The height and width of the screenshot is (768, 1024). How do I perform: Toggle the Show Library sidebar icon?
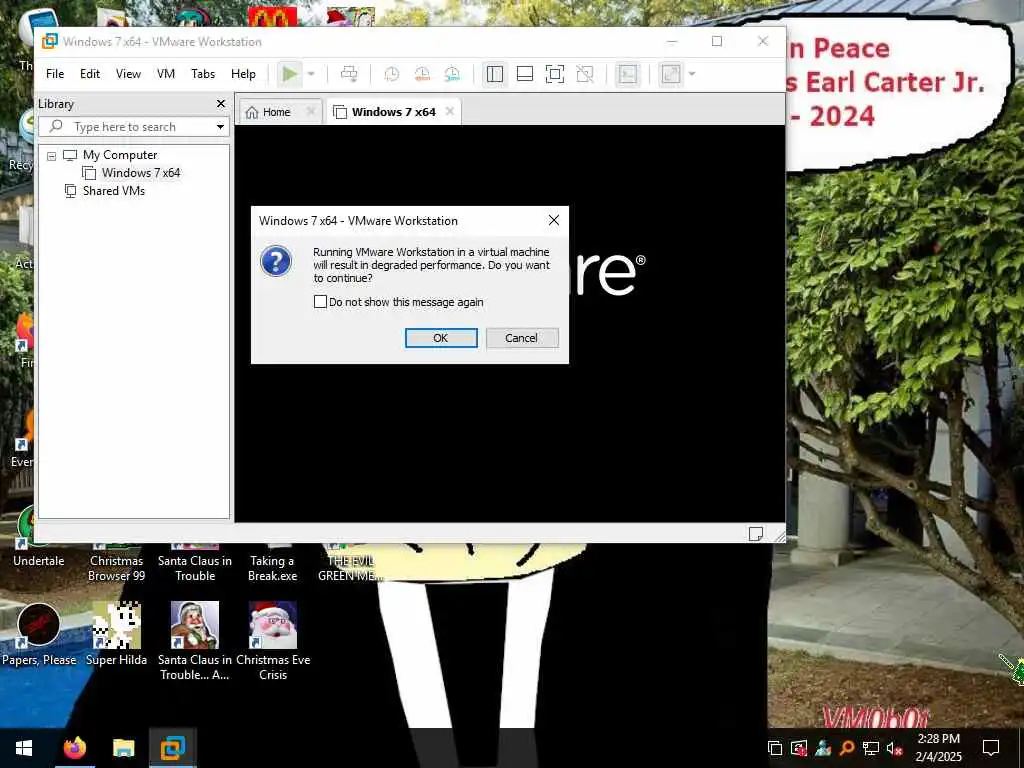(495, 74)
